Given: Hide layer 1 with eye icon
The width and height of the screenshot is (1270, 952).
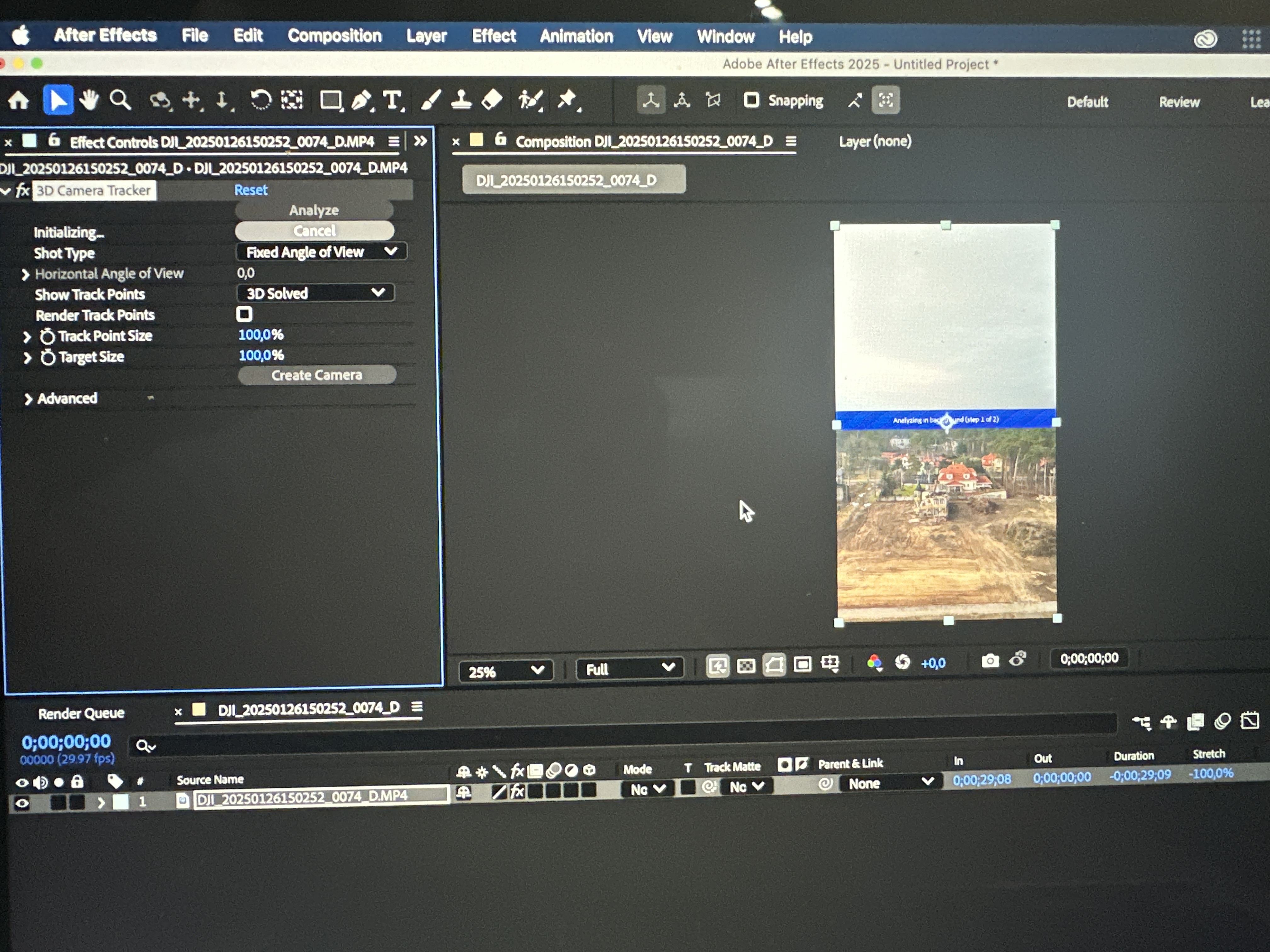Looking at the screenshot, I should (22, 803).
